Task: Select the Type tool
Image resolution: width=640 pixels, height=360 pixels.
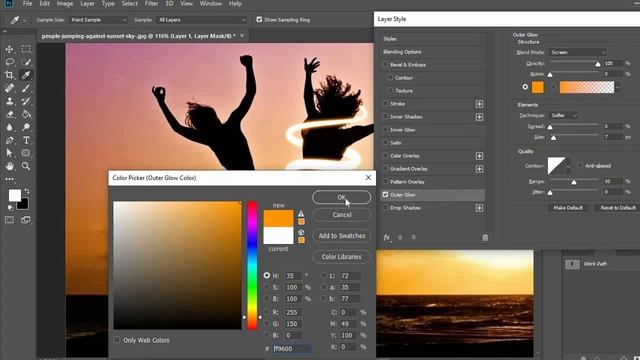Action: 26,140
